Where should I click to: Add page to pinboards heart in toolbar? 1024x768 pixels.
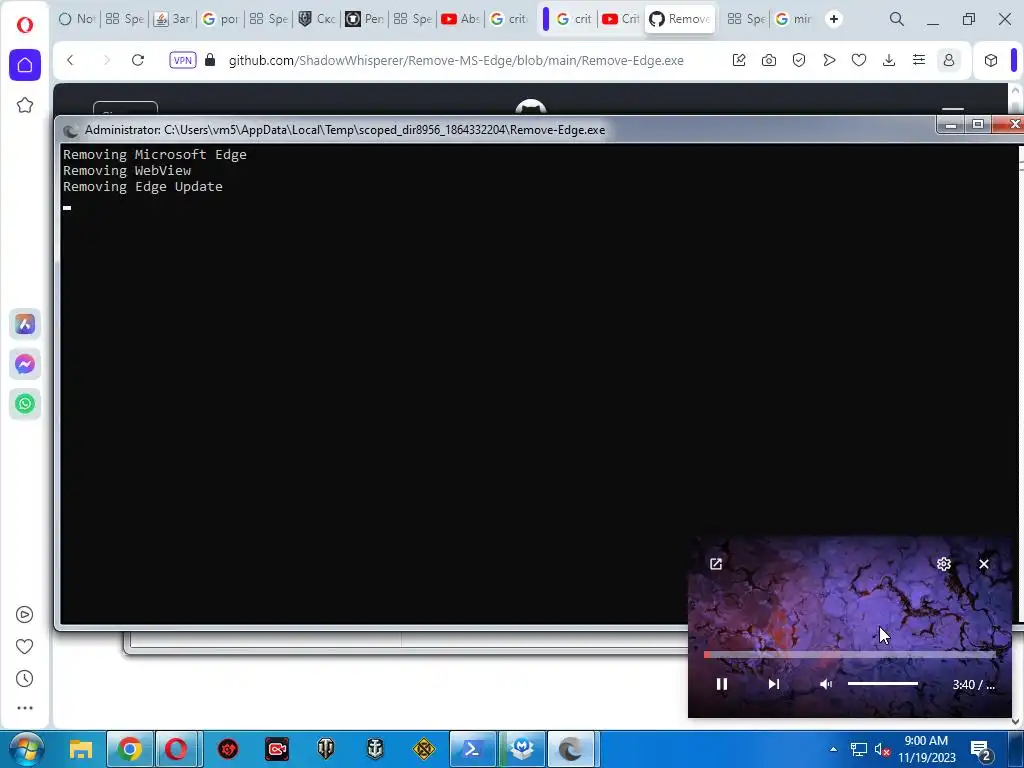pos(859,60)
